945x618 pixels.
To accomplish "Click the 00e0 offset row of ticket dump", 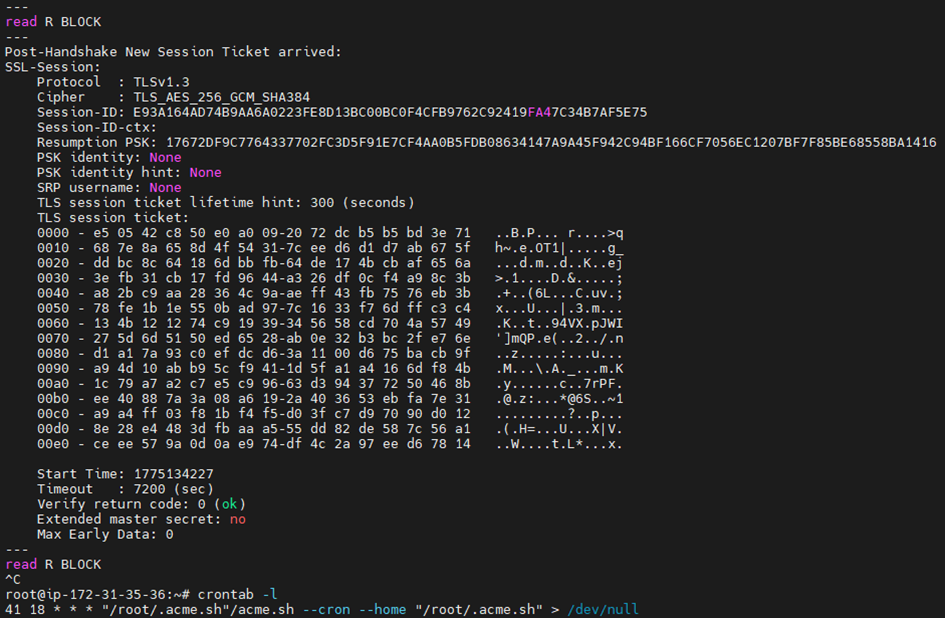I will pyautogui.click(x=253, y=443).
